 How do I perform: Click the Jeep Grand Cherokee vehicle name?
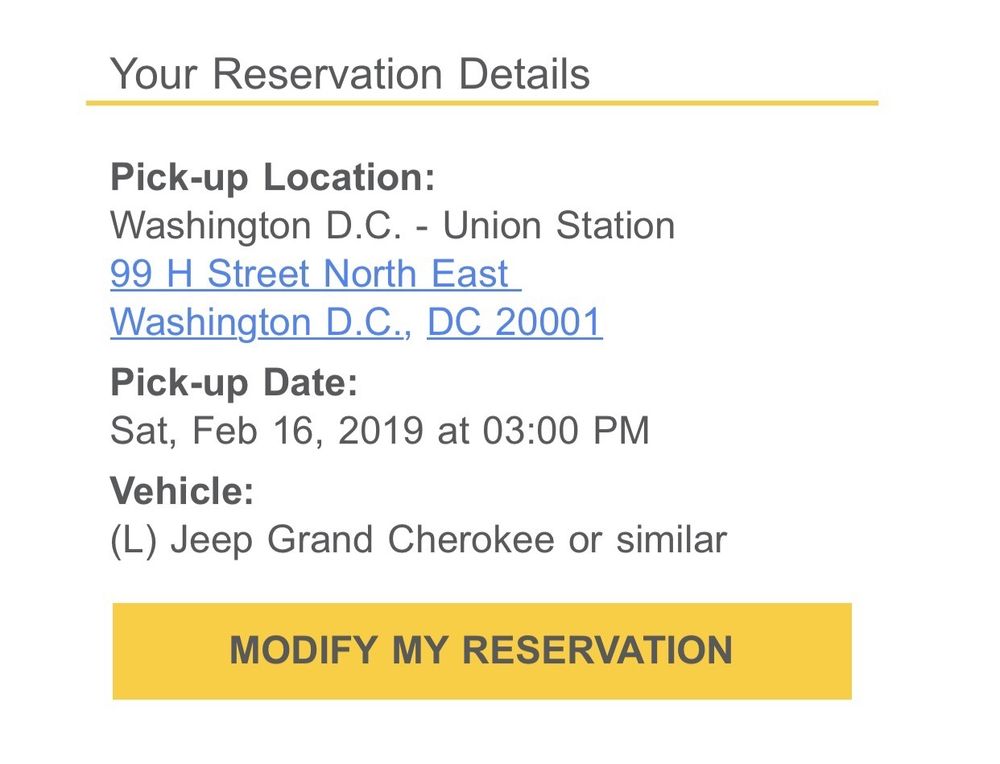[360, 540]
